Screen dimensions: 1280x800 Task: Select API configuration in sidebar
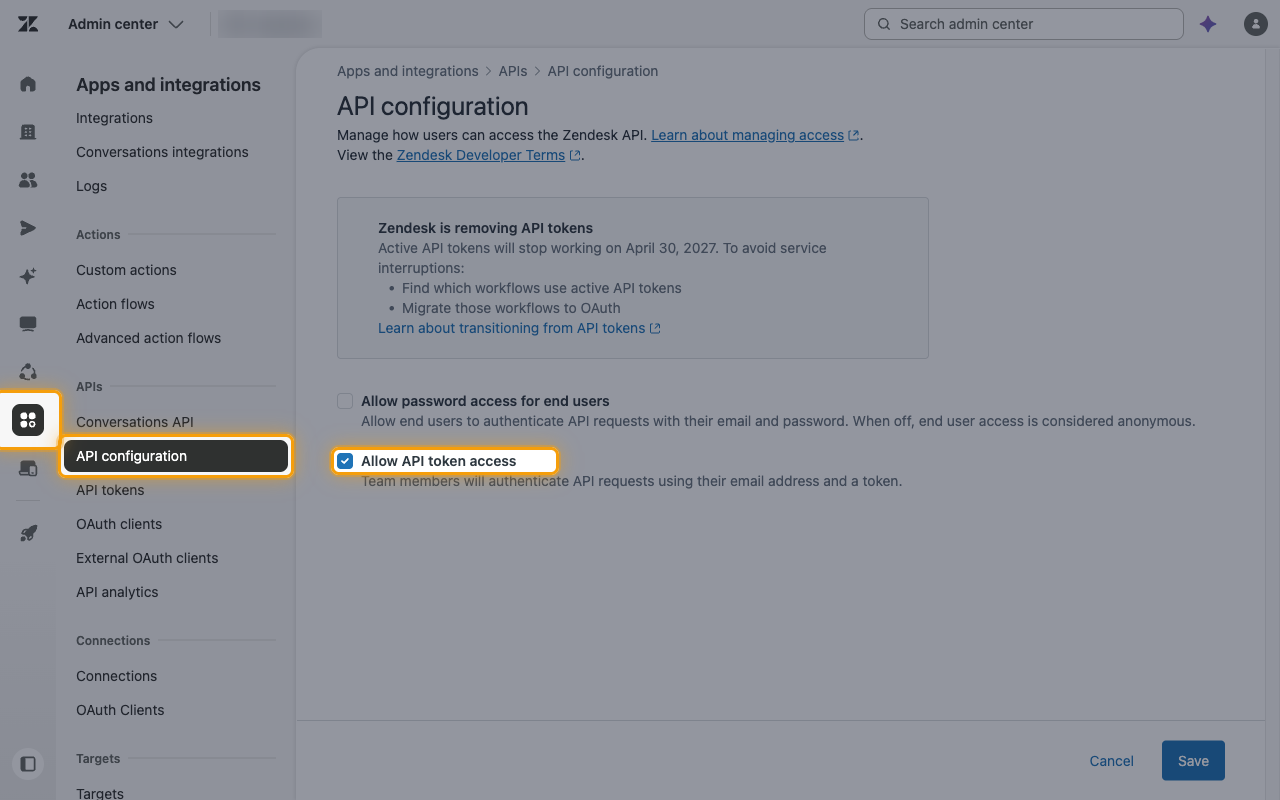point(176,456)
